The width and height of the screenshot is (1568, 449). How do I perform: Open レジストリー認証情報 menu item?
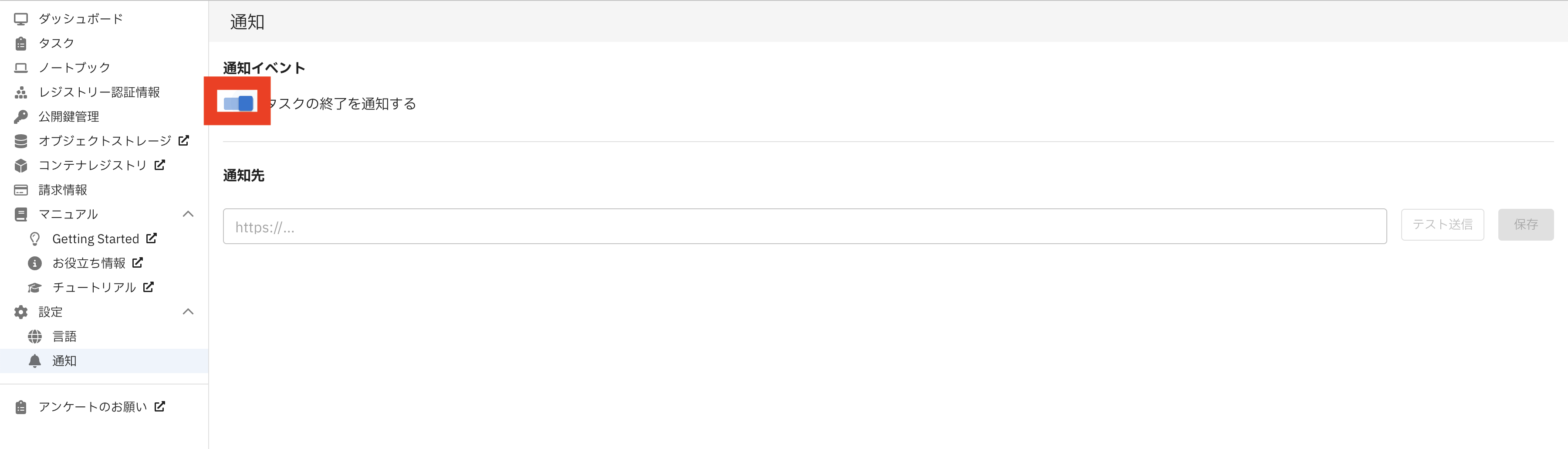point(98,92)
